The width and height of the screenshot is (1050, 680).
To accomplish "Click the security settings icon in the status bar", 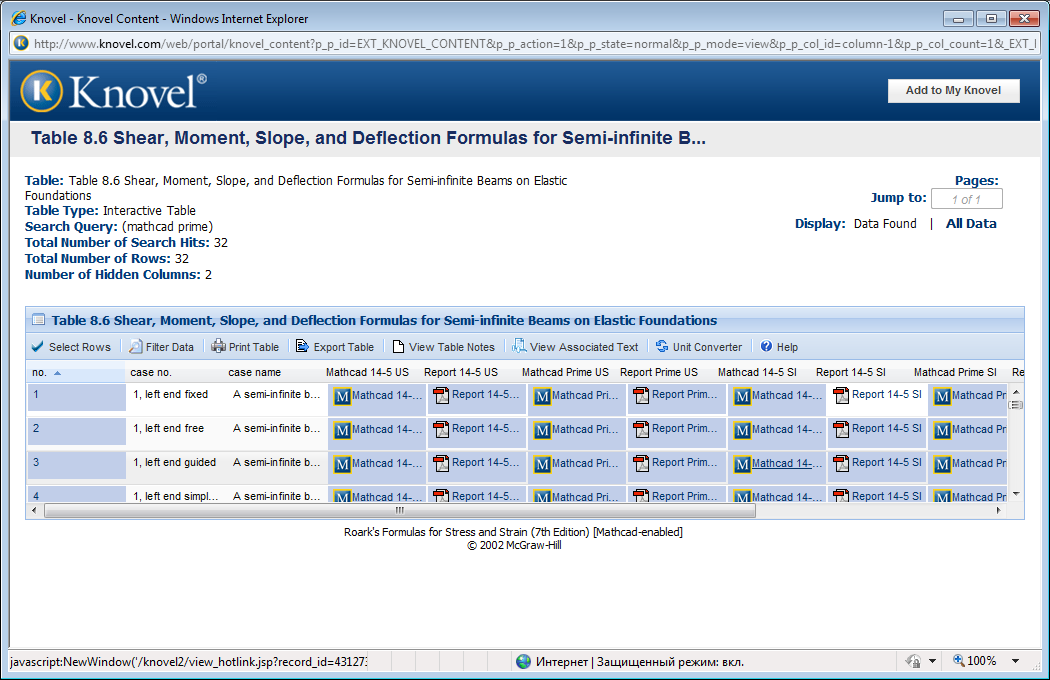I will [913, 661].
